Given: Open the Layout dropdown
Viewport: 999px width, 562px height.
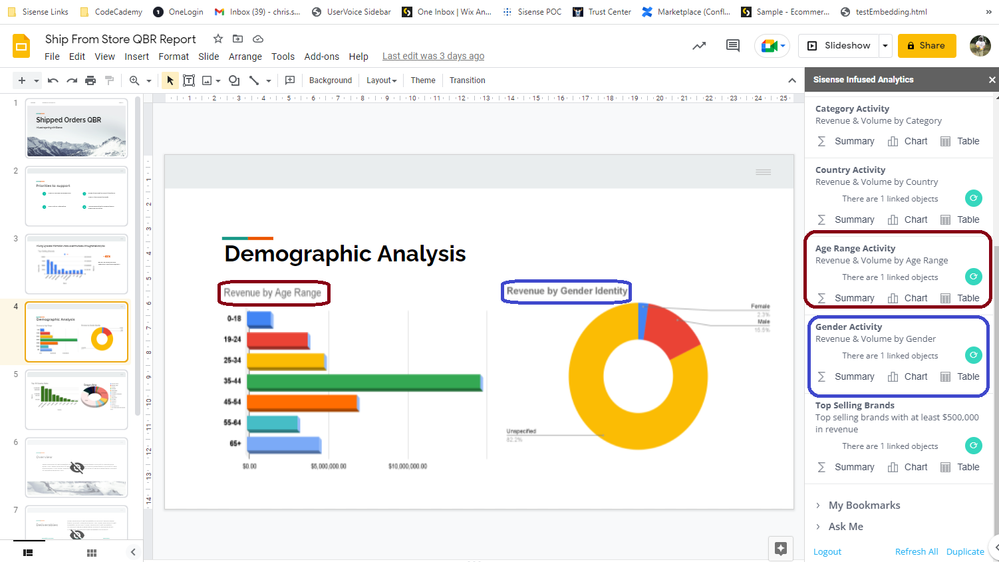Looking at the screenshot, I should coord(381,80).
